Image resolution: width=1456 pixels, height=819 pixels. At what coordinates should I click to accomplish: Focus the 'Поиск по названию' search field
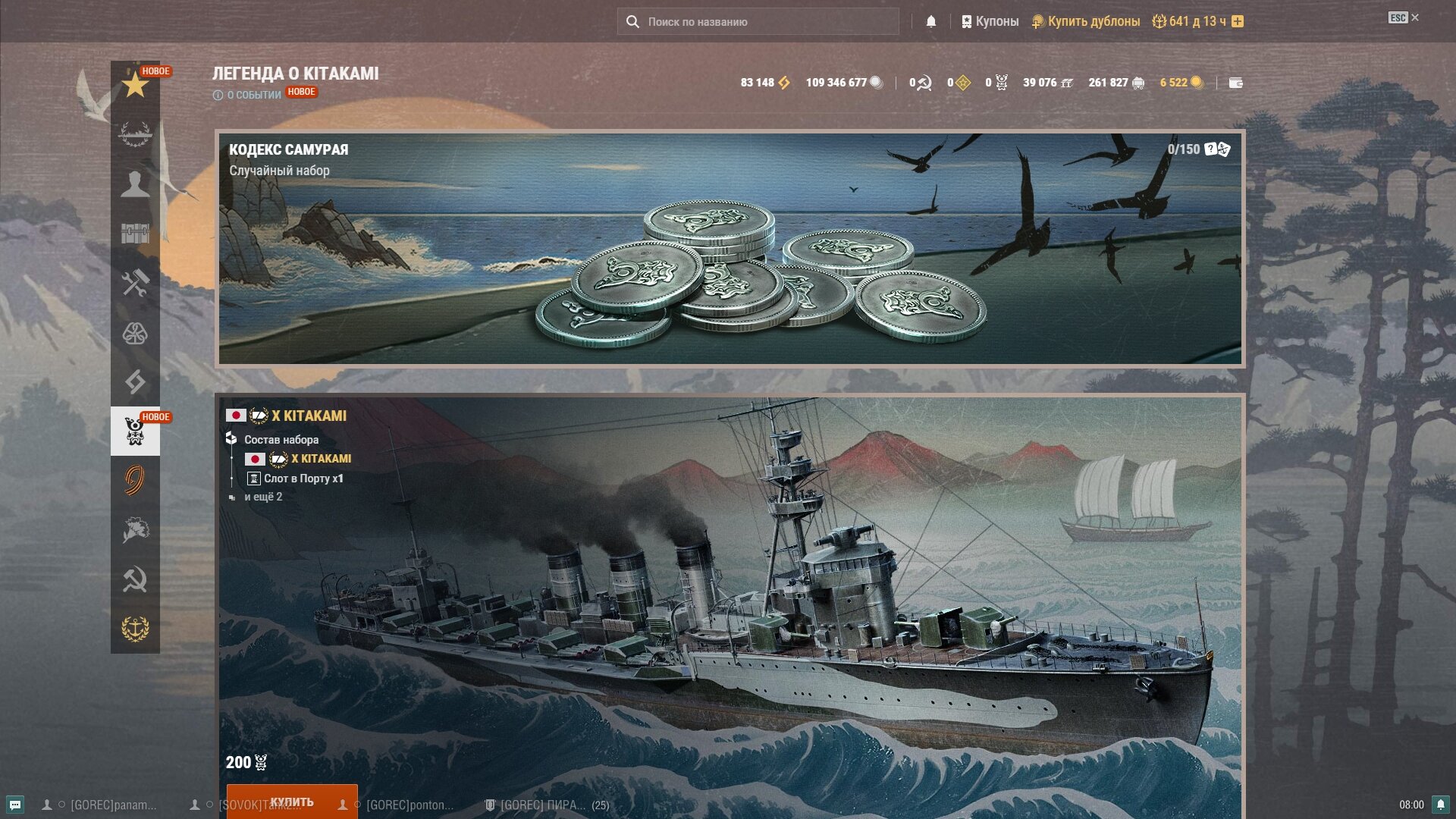(x=758, y=21)
